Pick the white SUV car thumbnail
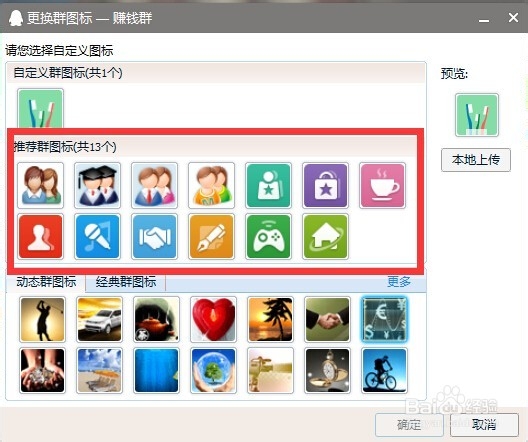 tap(99, 319)
